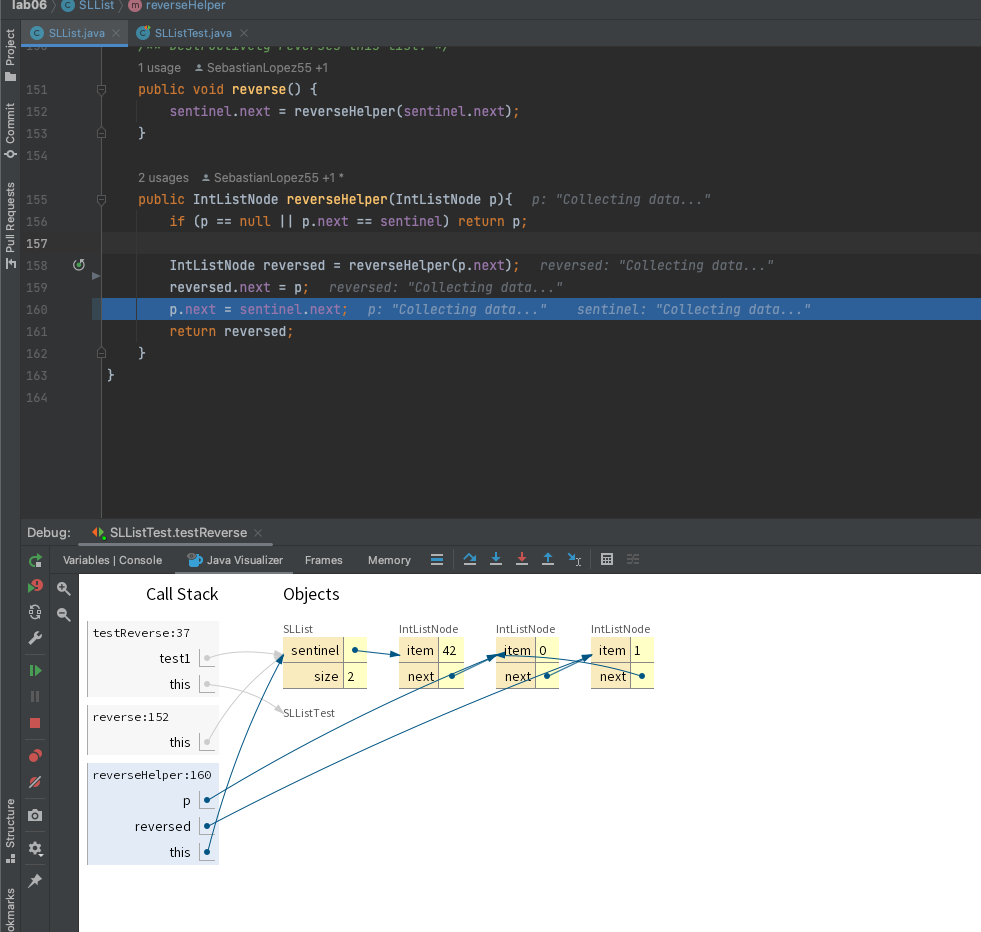
Task: Click the Rerun debug session icon
Action: tap(36, 561)
